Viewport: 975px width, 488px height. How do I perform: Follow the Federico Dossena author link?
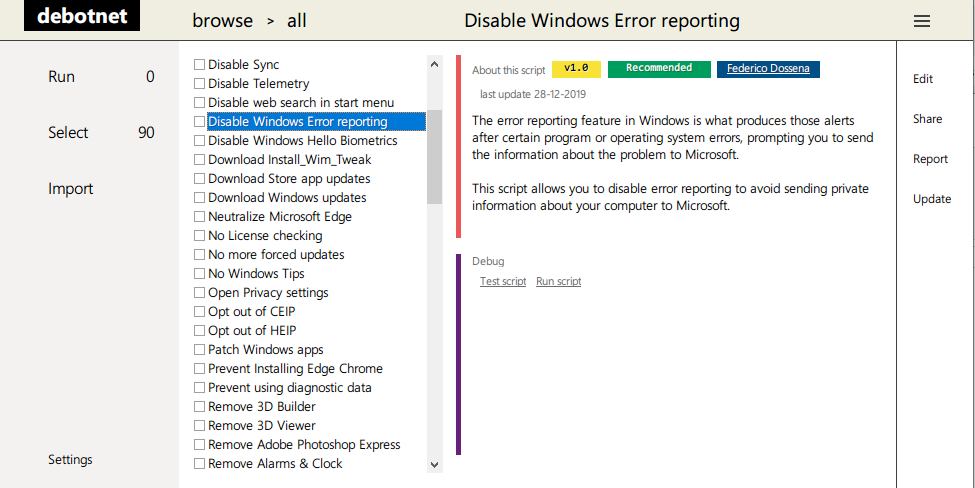pyautogui.click(x=768, y=69)
